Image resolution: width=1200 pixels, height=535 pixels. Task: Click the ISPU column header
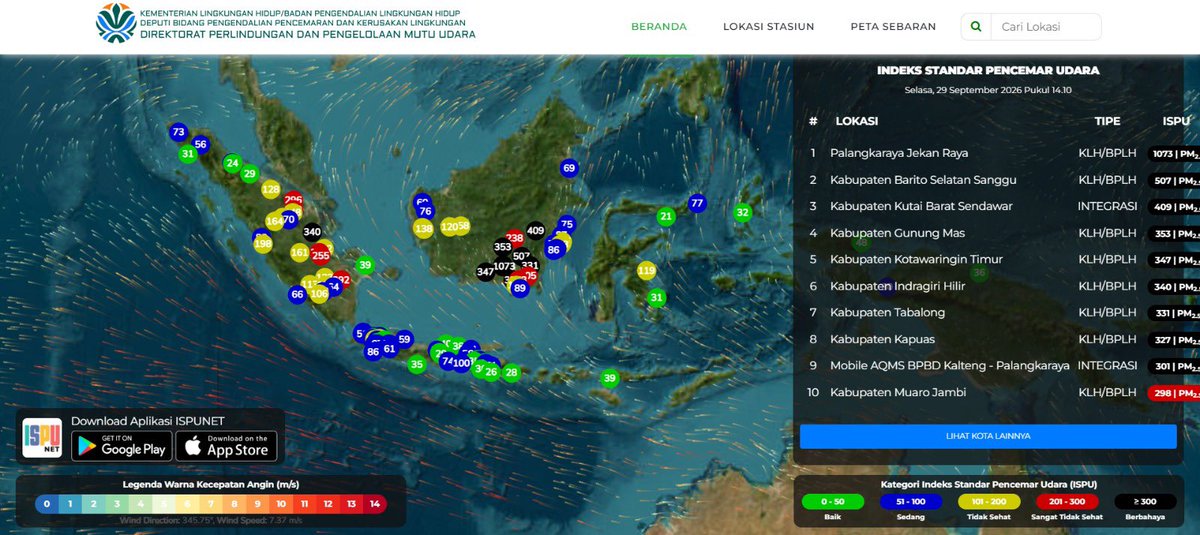pos(1175,121)
